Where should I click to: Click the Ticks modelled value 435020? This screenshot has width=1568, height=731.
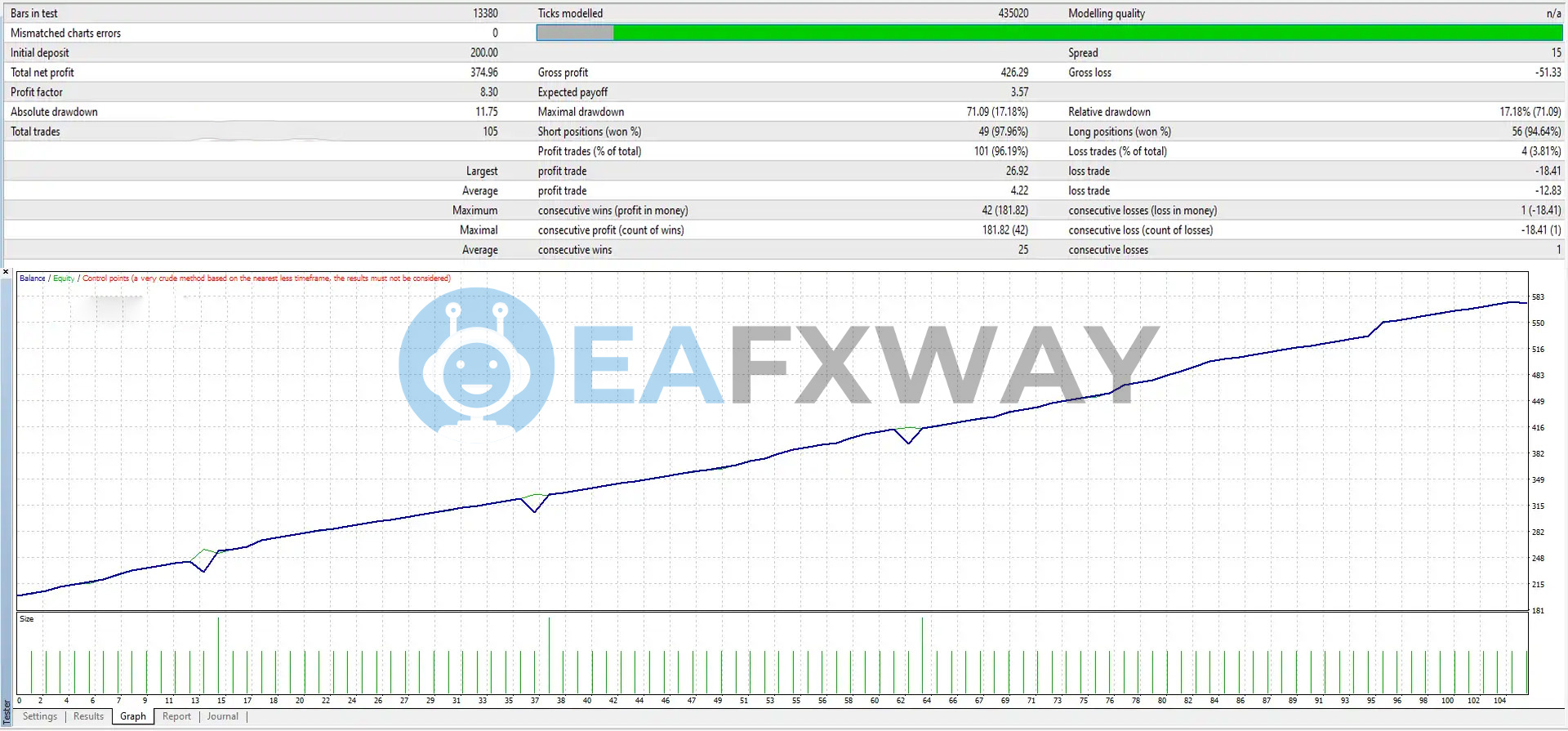pos(1013,14)
